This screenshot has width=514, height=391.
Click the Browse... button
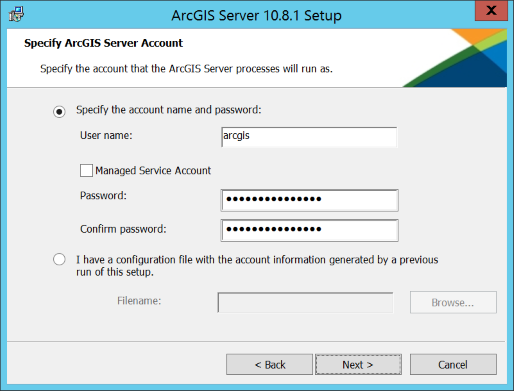(x=453, y=302)
